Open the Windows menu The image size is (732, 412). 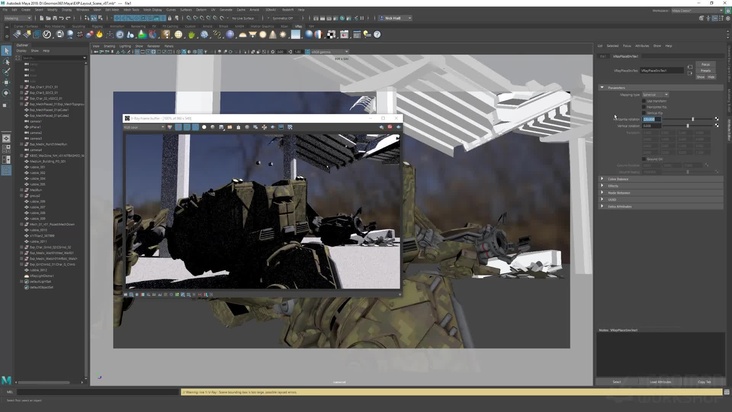pos(83,9)
